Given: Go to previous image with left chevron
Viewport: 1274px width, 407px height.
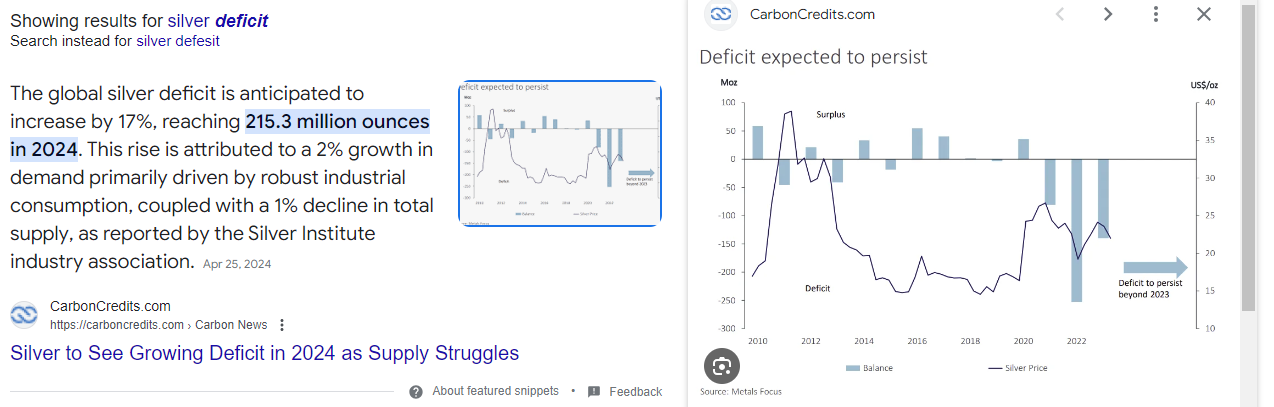Looking at the screenshot, I should coord(1060,14).
